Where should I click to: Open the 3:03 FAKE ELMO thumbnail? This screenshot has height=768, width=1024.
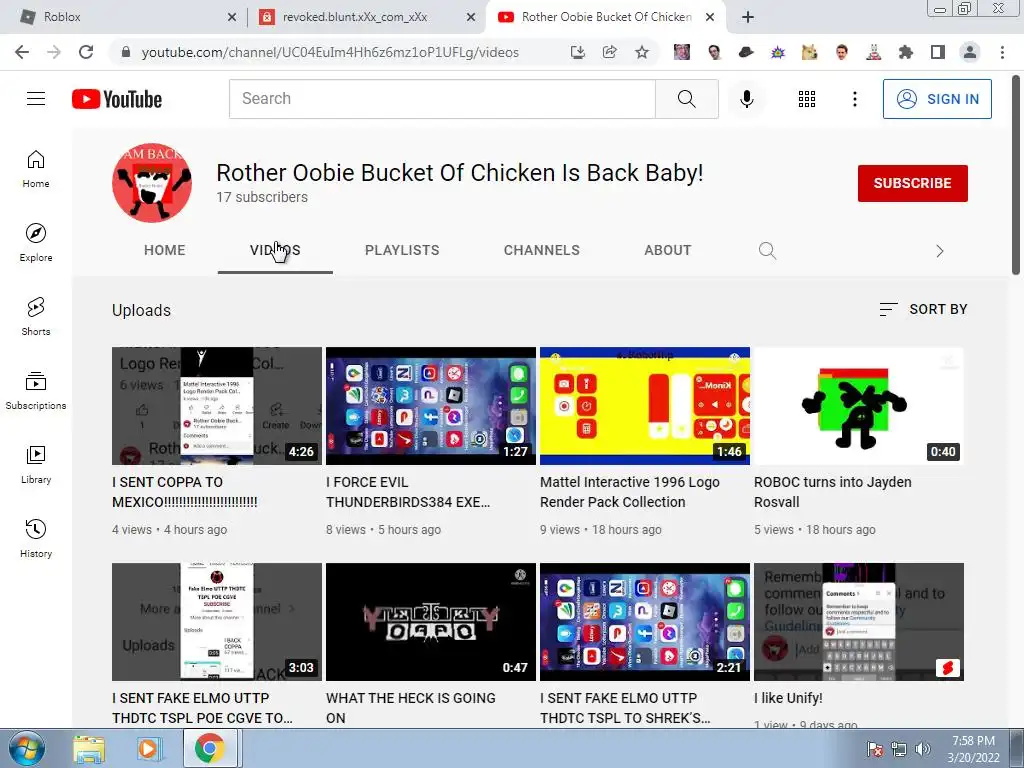click(x=217, y=622)
